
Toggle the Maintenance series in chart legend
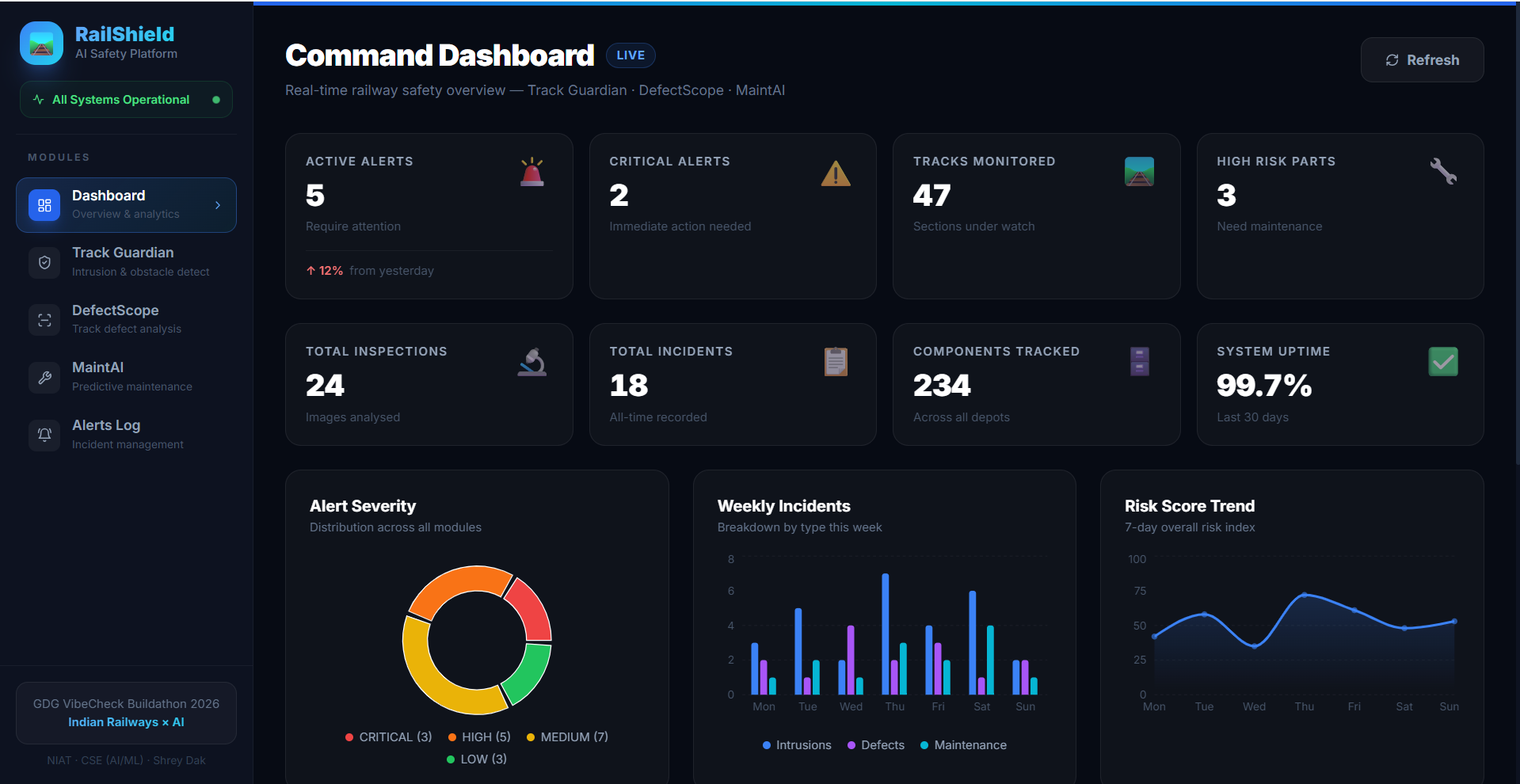(962, 745)
